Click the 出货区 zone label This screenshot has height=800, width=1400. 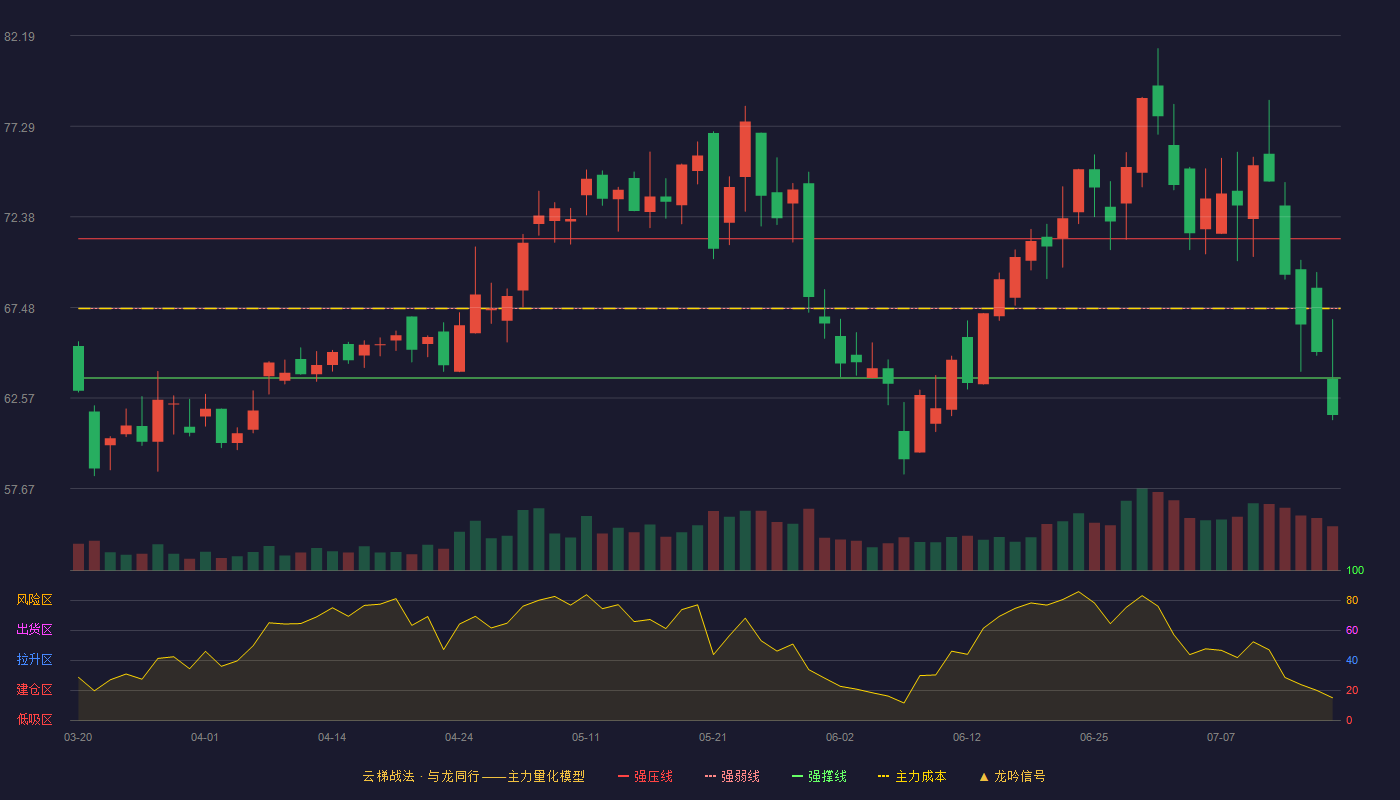click(34, 630)
